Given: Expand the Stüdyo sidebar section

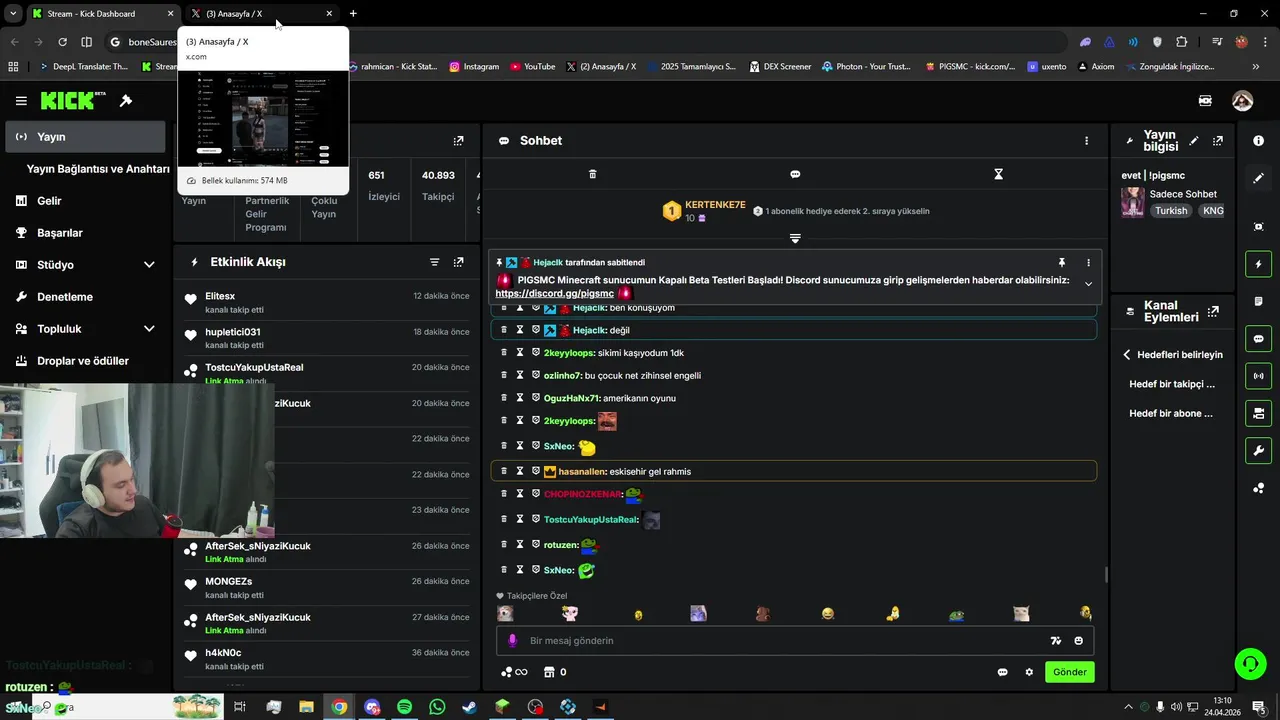Looking at the screenshot, I should (x=149, y=265).
